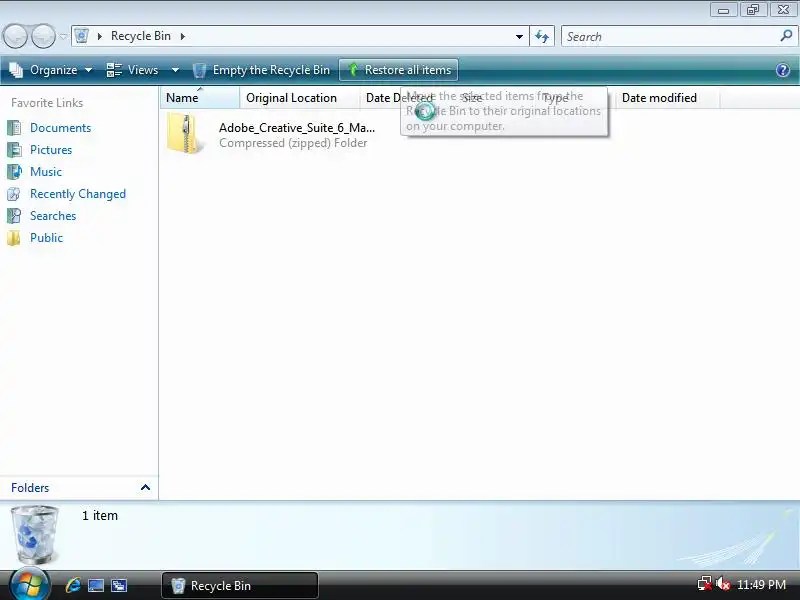Open the Recently Changed link

click(x=78, y=194)
